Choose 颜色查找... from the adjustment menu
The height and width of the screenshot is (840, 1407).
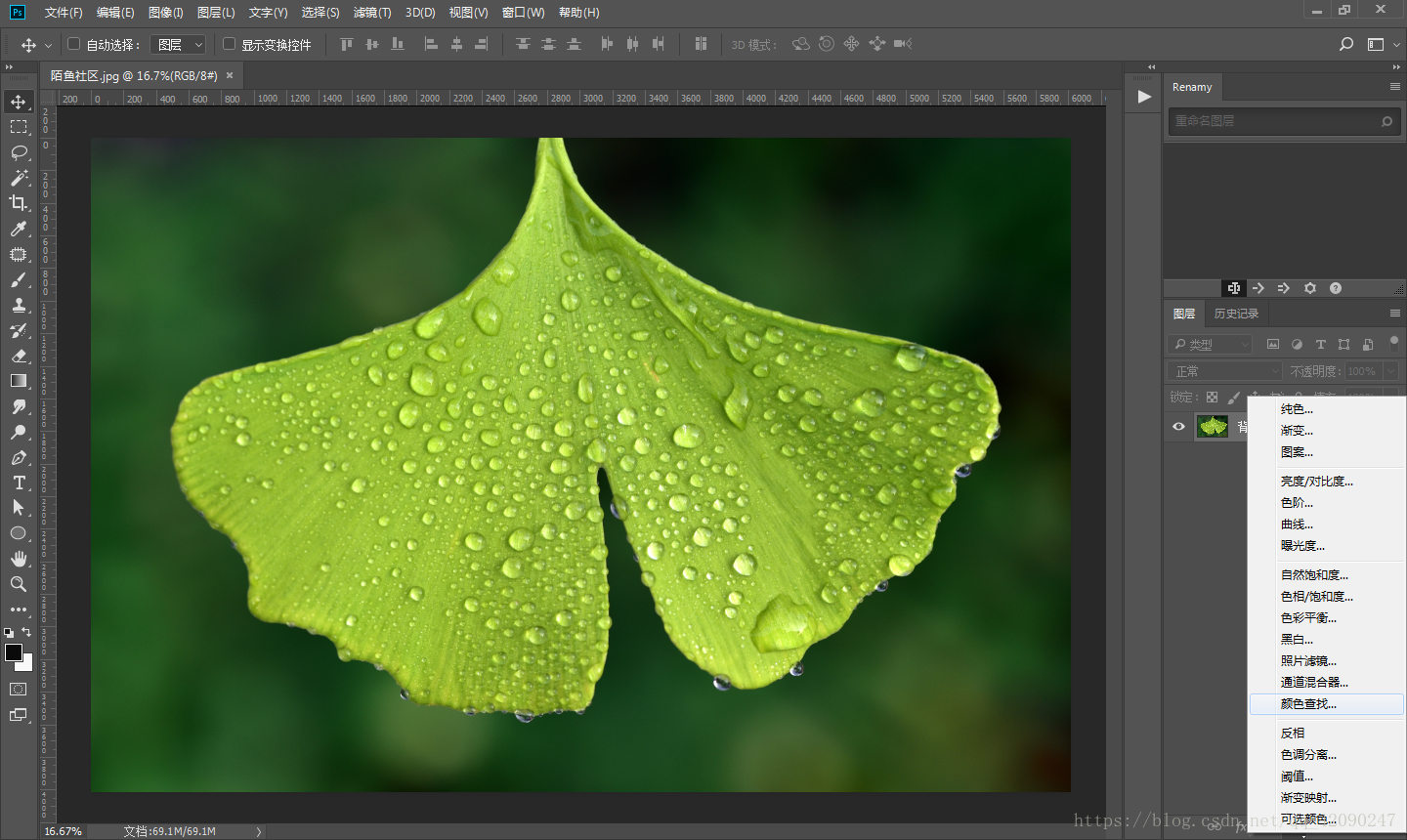tap(1308, 703)
